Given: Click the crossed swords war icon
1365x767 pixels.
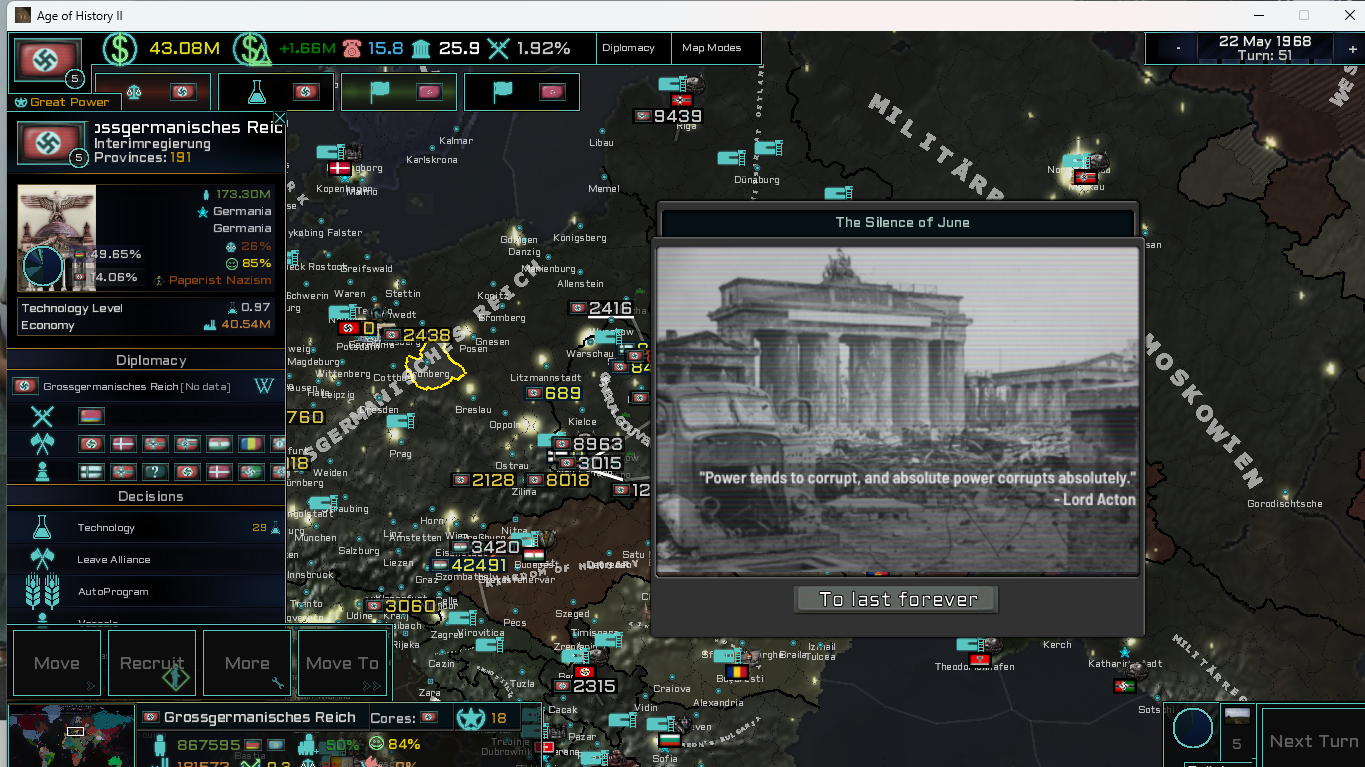Looking at the screenshot, I should (41, 416).
